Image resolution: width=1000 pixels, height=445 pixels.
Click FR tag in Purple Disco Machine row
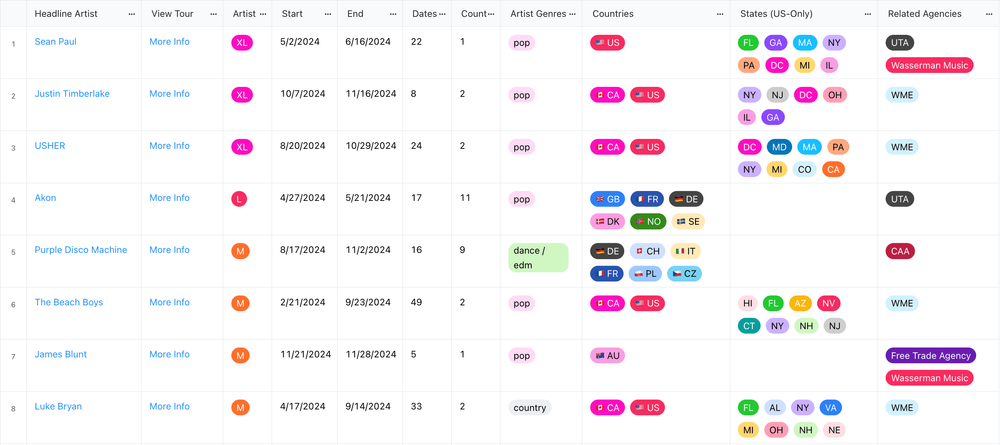pos(607,274)
